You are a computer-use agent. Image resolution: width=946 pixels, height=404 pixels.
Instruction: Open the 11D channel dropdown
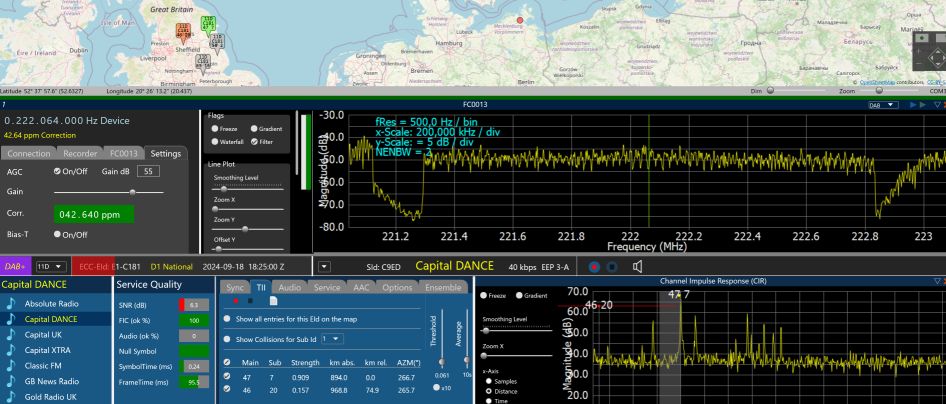pos(50,267)
